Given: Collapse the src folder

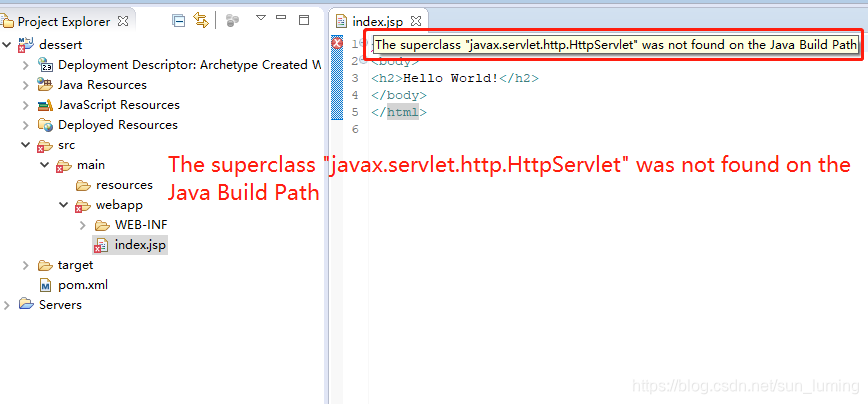Looking at the screenshot, I should point(25,145).
